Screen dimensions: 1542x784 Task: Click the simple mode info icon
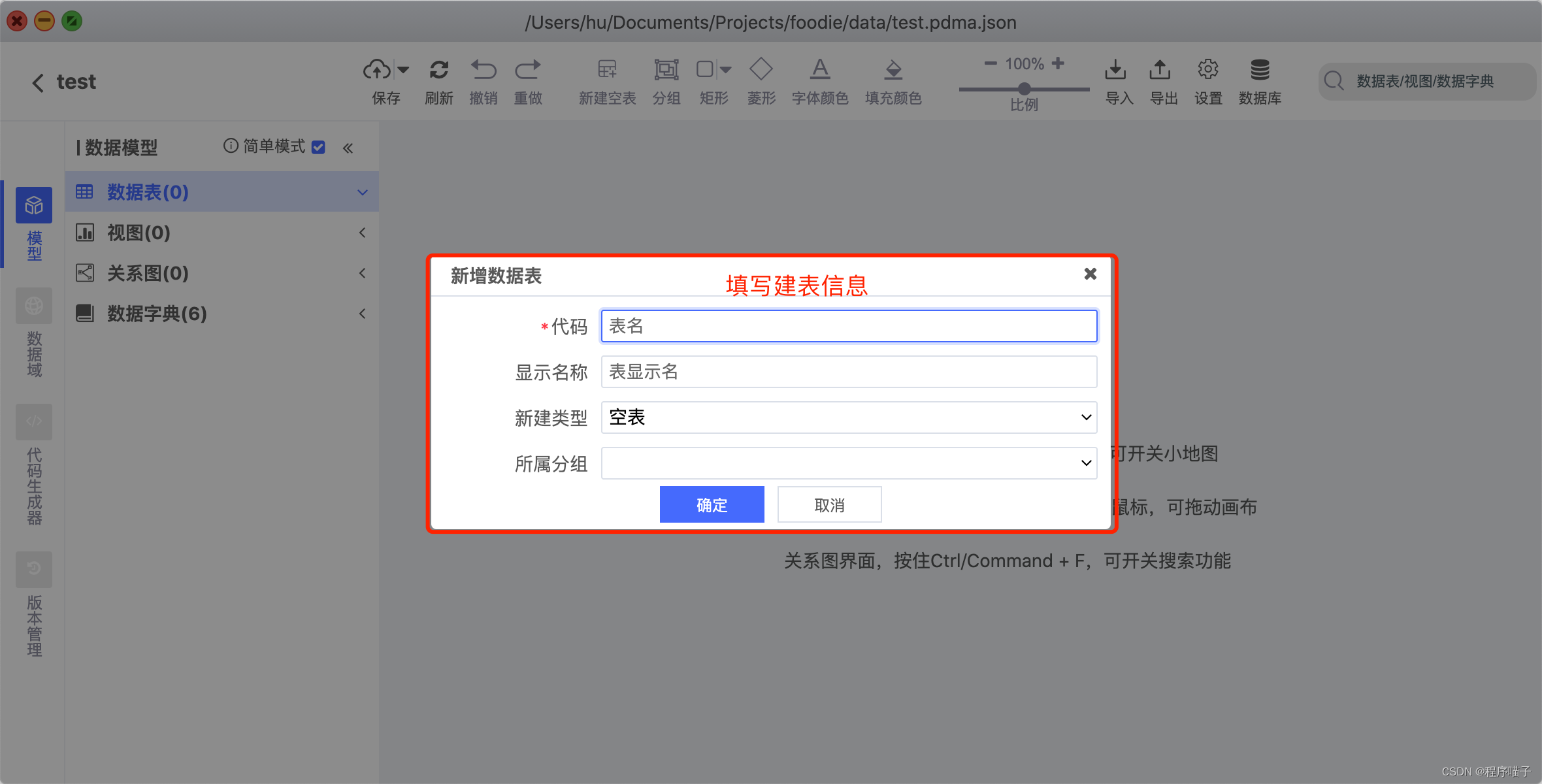coord(231,146)
